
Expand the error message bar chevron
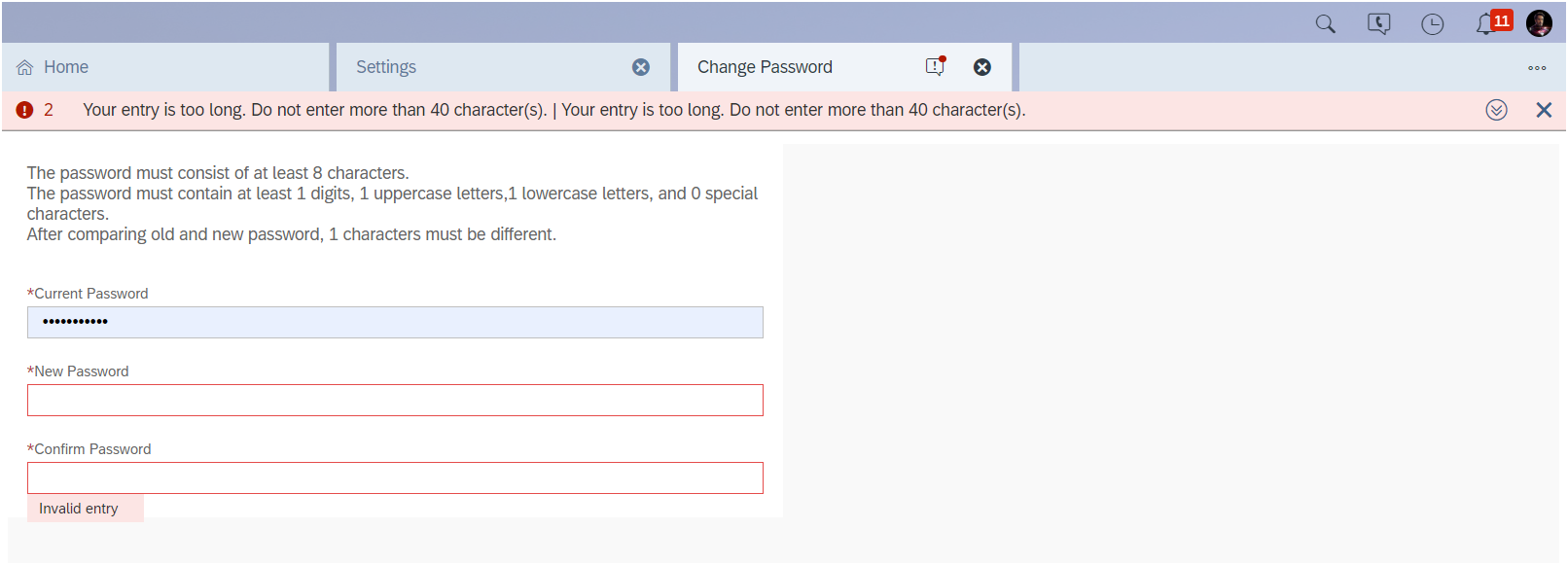tap(1496, 110)
